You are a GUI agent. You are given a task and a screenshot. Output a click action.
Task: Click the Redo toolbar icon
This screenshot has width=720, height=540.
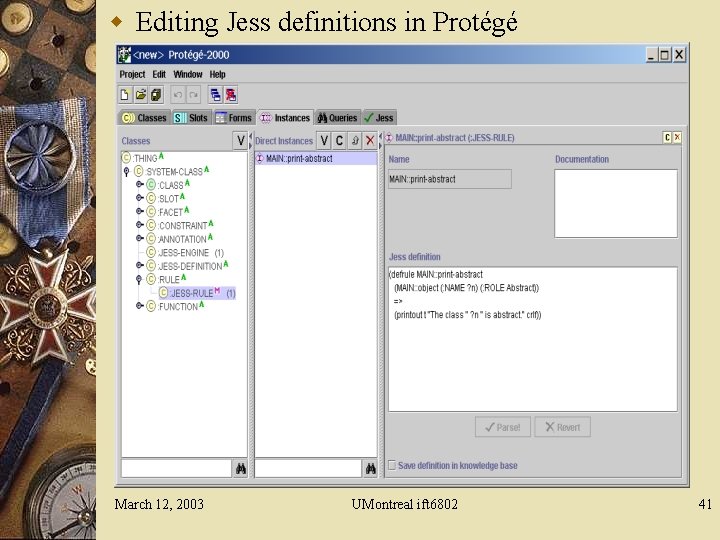(193, 95)
